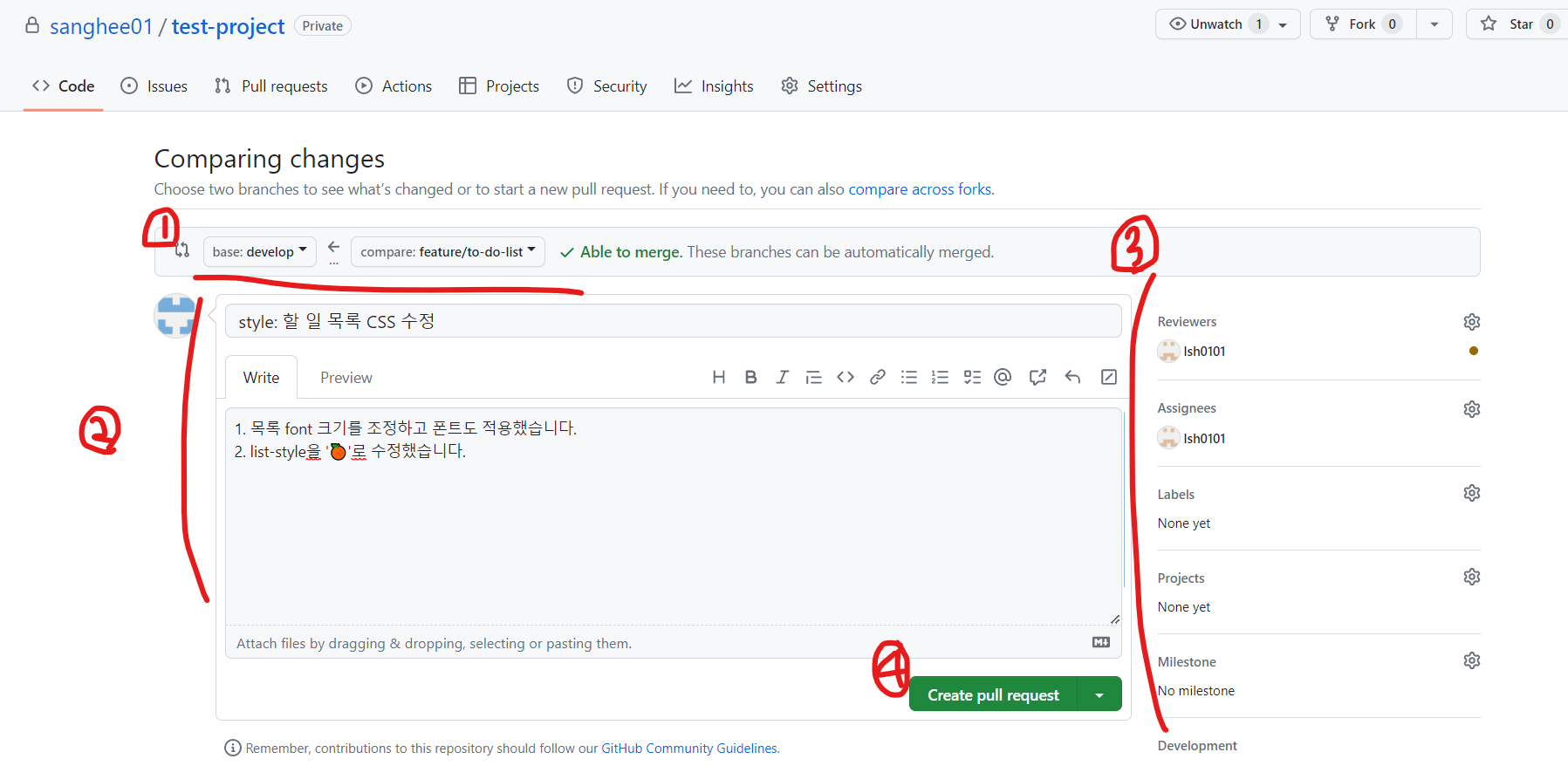Screen dimensions: 1568x766
Task: Insert code markup using the code icon
Action: 846,377
